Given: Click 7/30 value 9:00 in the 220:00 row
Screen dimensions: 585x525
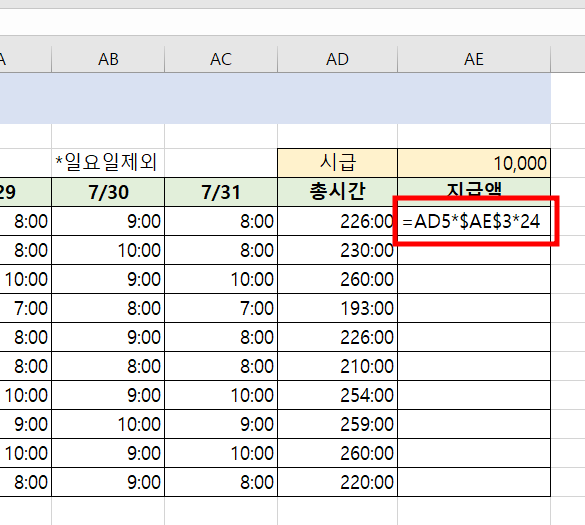Looking at the screenshot, I should pyautogui.click(x=108, y=482).
